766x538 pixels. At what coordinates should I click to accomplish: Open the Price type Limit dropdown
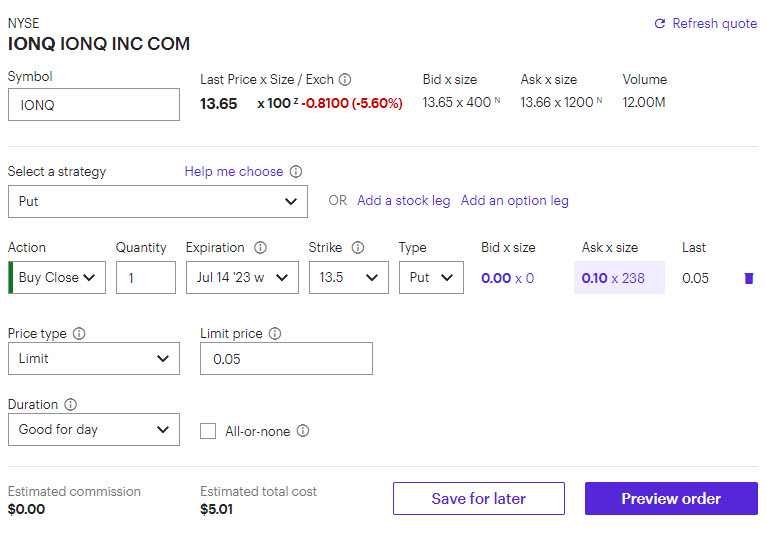[94, 359]
